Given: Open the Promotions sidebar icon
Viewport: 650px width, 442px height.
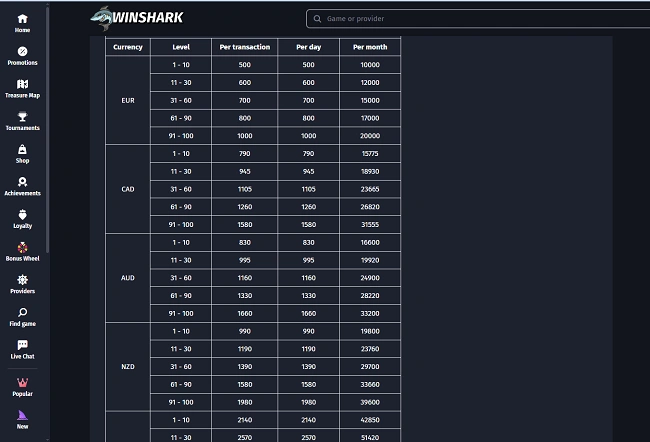Looking at the screenshot, I should tap(22, 51).
